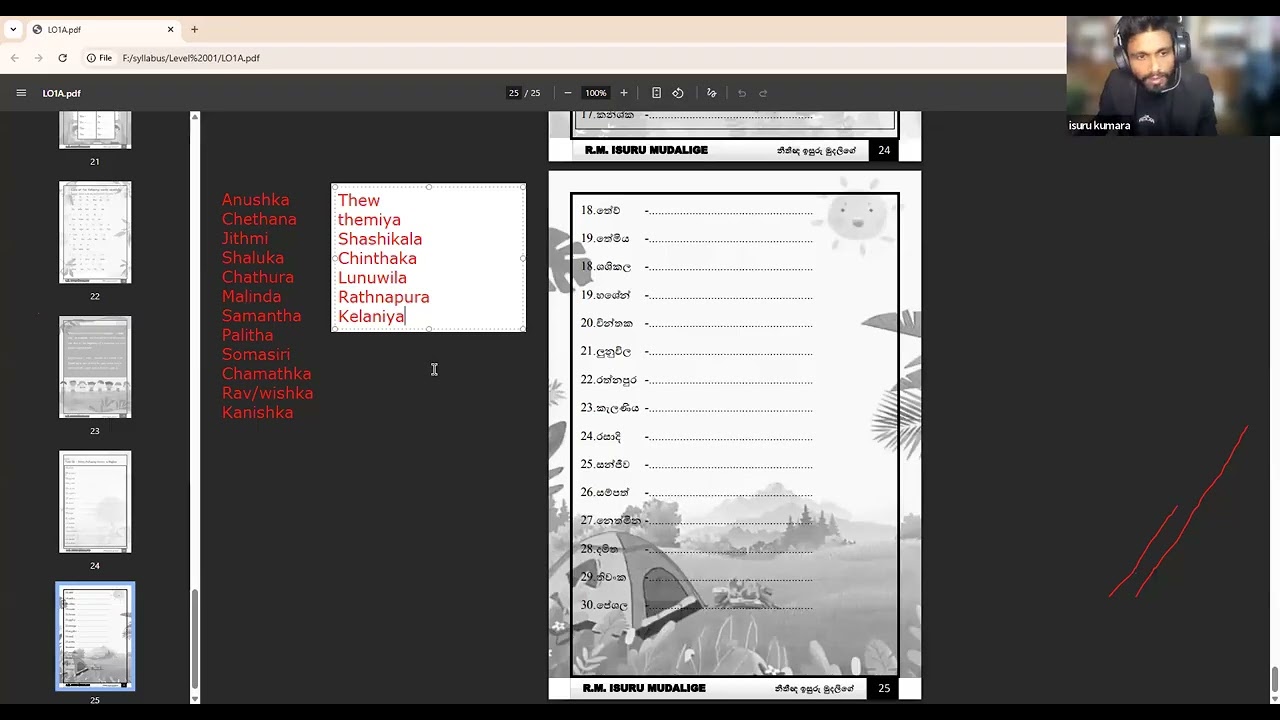Click the text 'Kanishka'
The image size is (1280, 720).
coord(258,412)
